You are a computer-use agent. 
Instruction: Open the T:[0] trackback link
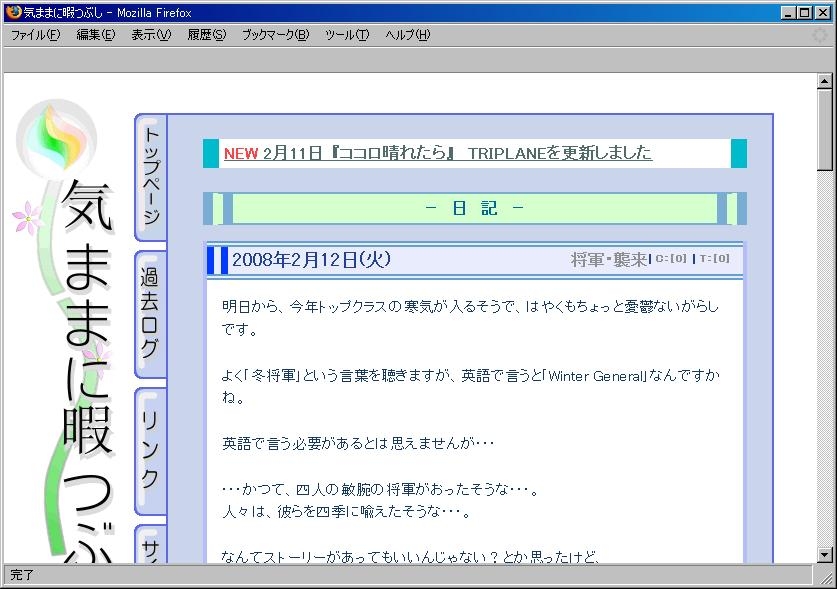714,259
